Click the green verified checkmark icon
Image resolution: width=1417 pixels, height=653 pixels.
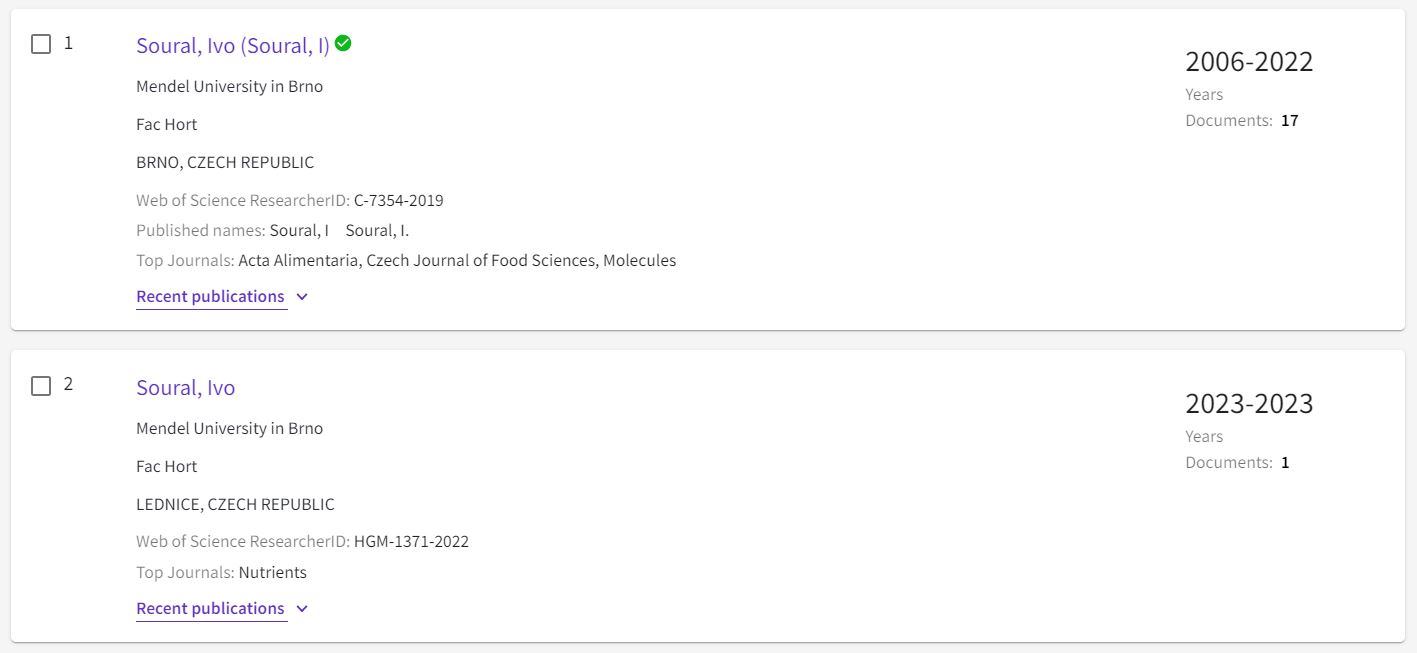pyautogui.click(x=343, y=43)
